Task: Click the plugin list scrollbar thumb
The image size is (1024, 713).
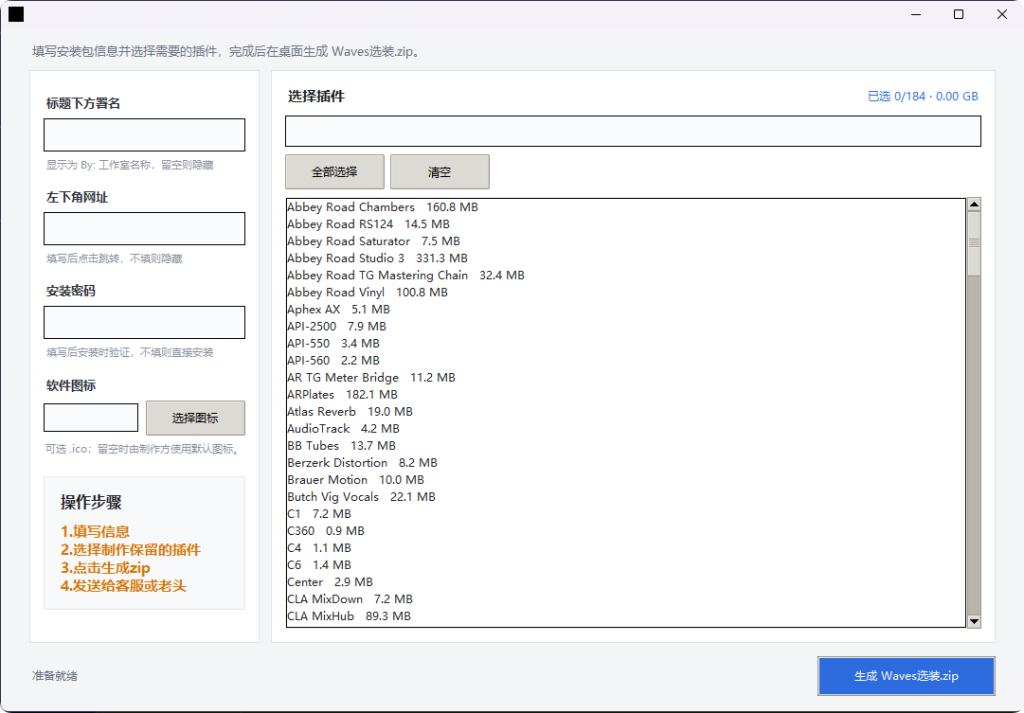Action: click(974, 243)
